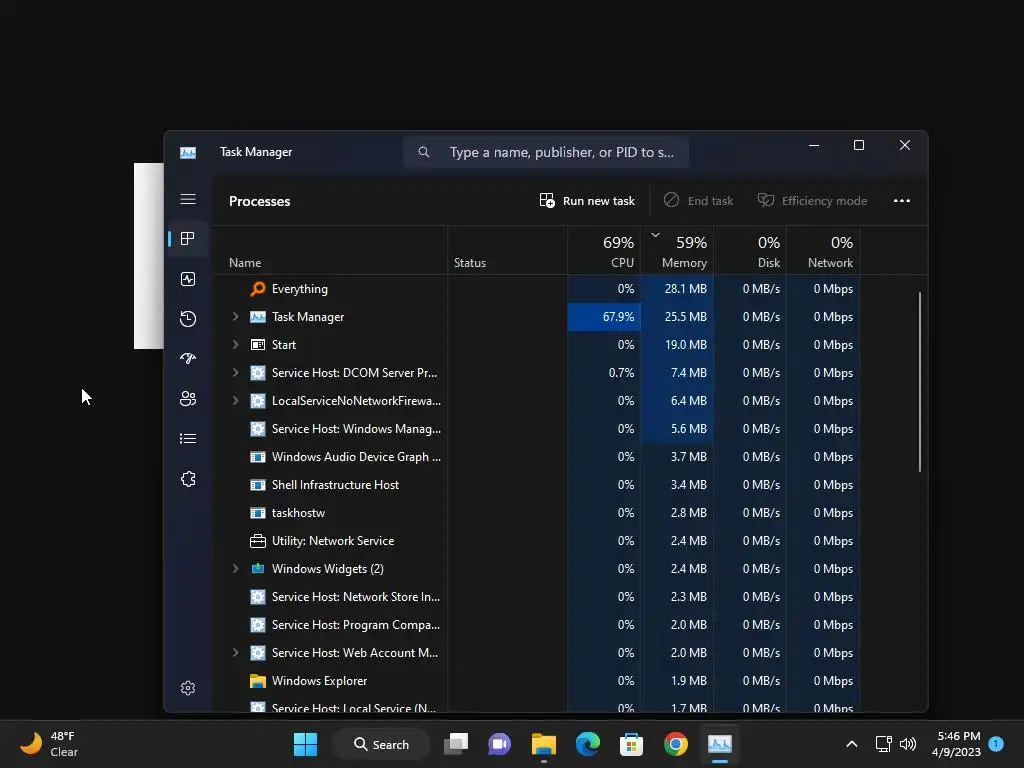
Task: Click the End task button
Action: click(698, 200)
